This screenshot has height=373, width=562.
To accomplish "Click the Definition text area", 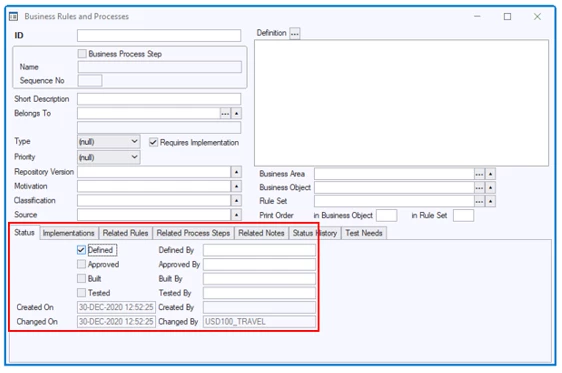I will tap(401, 103).
